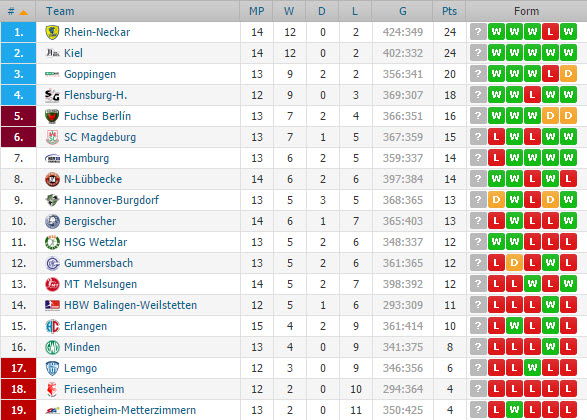Viewport: 587px width, 420px height.
Task: Click the first orange D badge in Hannover-Burgdorf's form
Action: (x=496, y=200)
